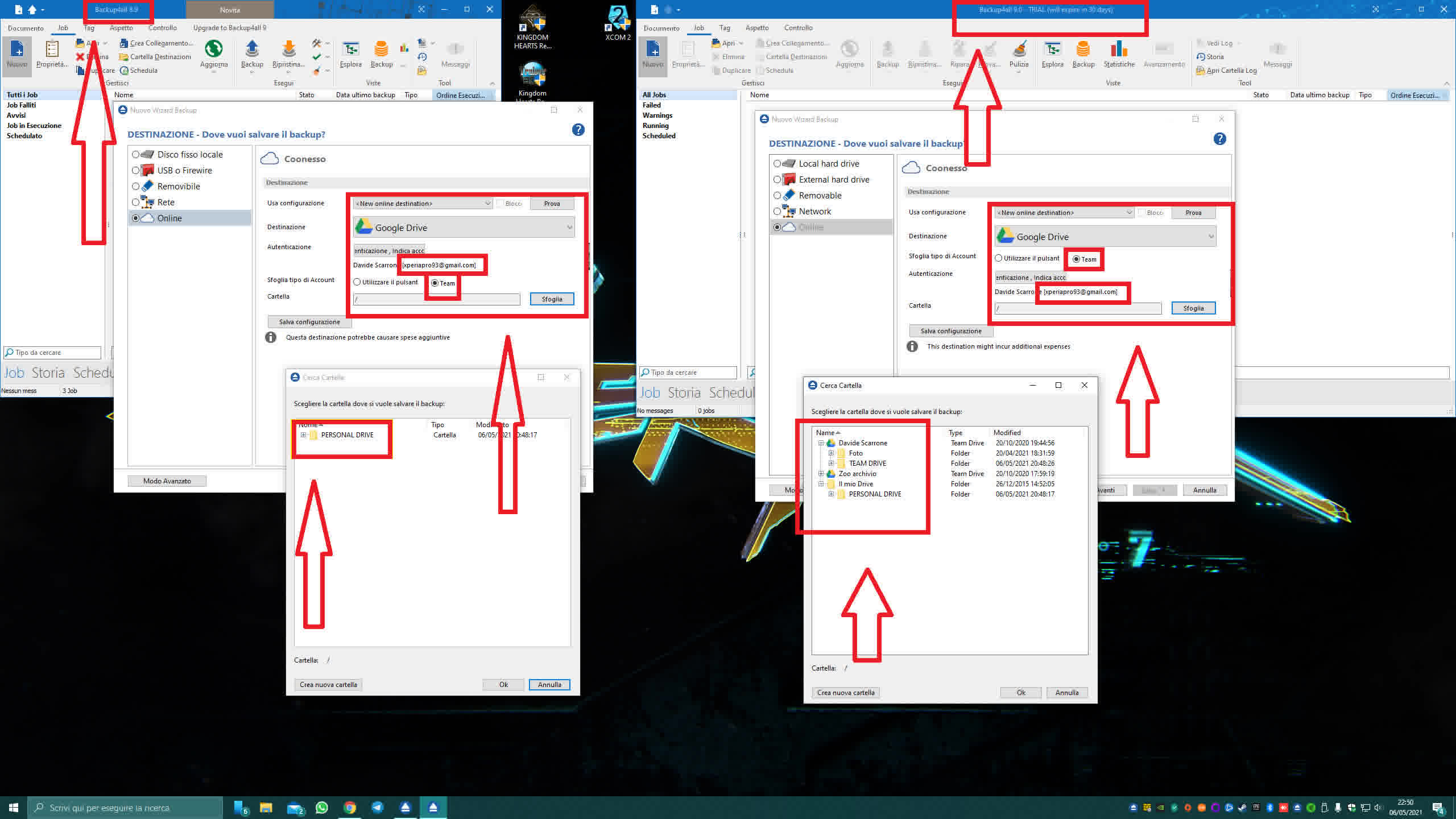The image size is (1456, 819).
Task: Open Esplora view icon in left window
Action: pos(351,55)
